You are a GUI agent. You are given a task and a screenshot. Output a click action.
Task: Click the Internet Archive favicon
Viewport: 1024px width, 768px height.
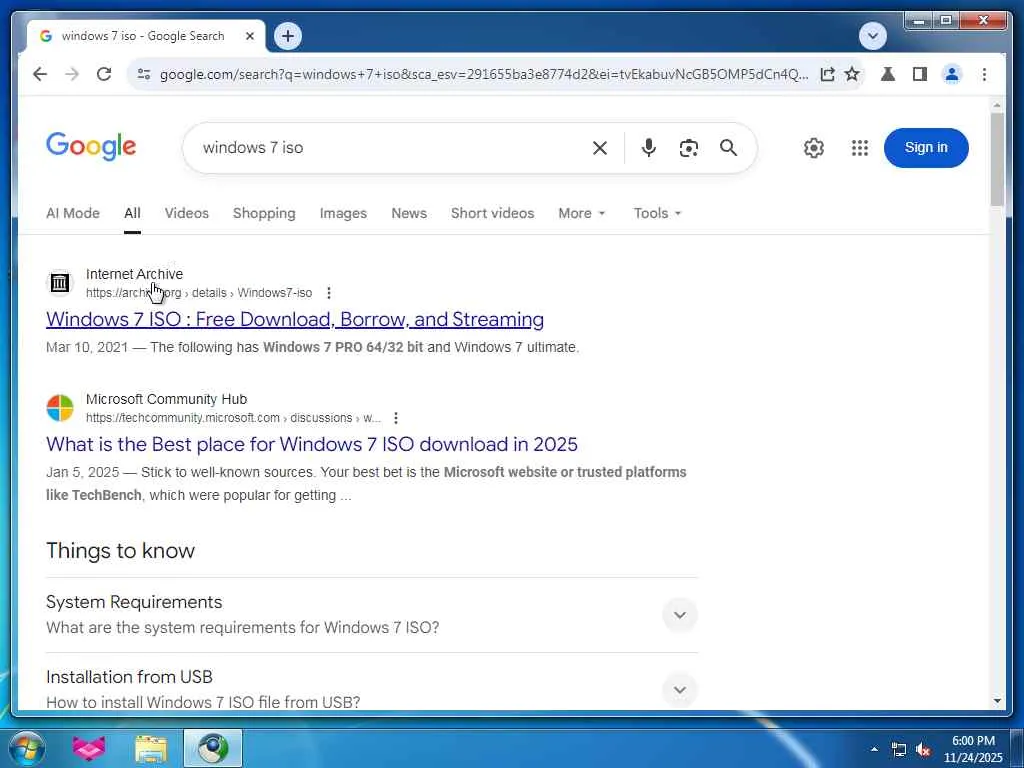point(60,283)
